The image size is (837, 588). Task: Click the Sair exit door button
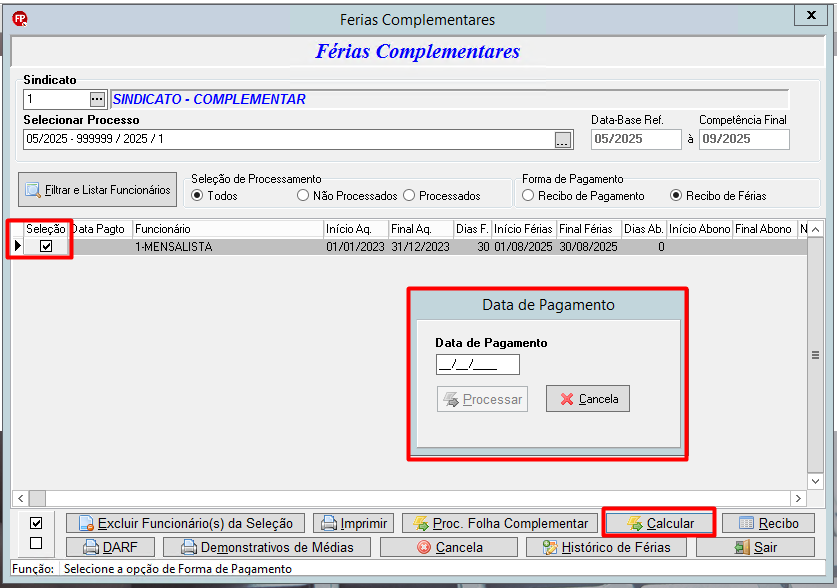tap(755, 547)
